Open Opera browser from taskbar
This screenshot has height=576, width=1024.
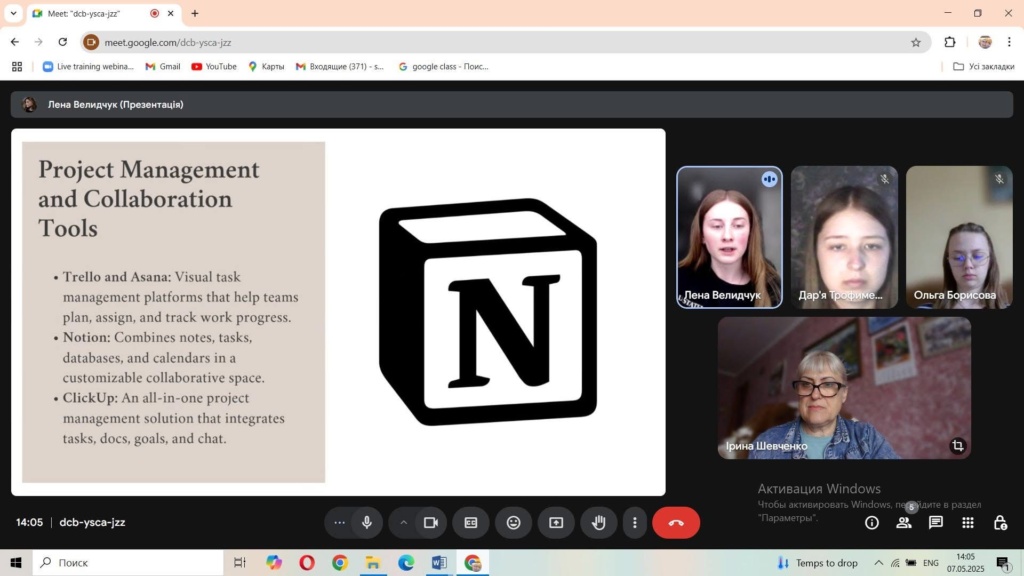(307, 562)
